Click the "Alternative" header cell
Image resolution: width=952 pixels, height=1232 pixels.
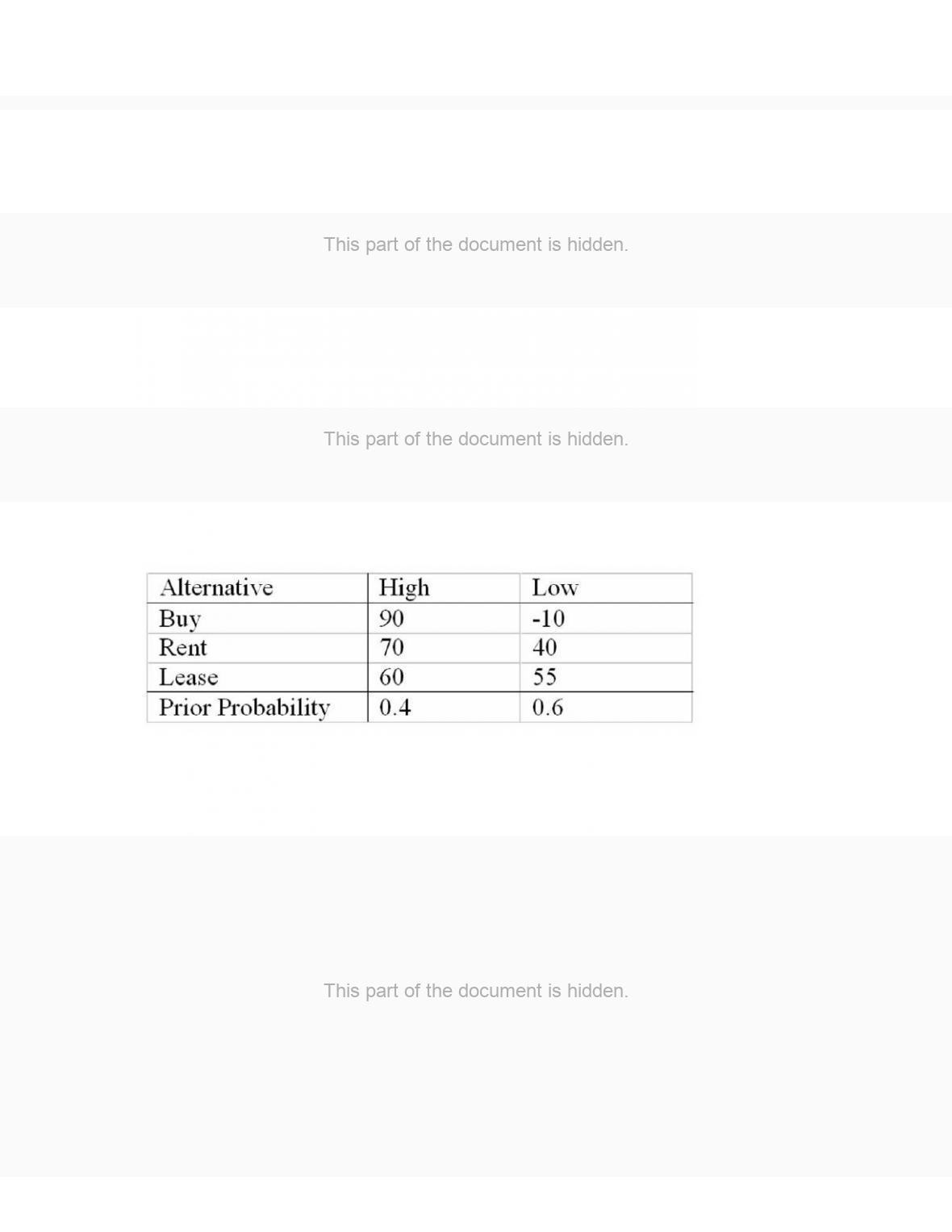tap(257, 588)
